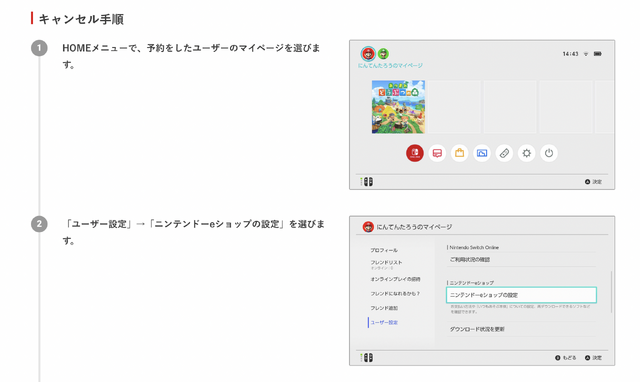Select ユーザー設定 in My Page menu

coord(384,322)
